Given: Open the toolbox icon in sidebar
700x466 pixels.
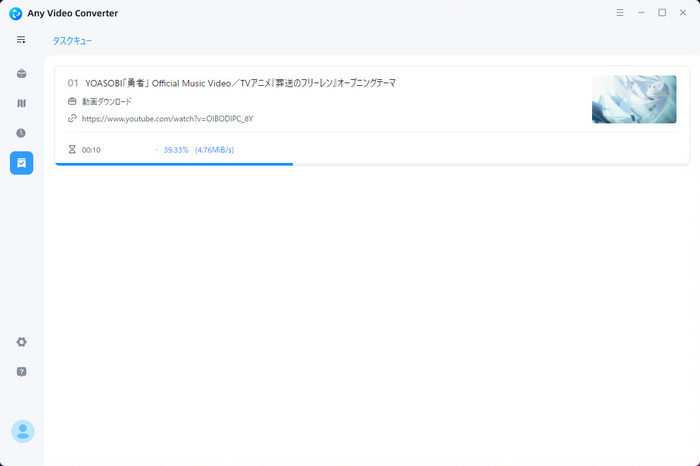Looking at the screenshot, I should [21, 73].
